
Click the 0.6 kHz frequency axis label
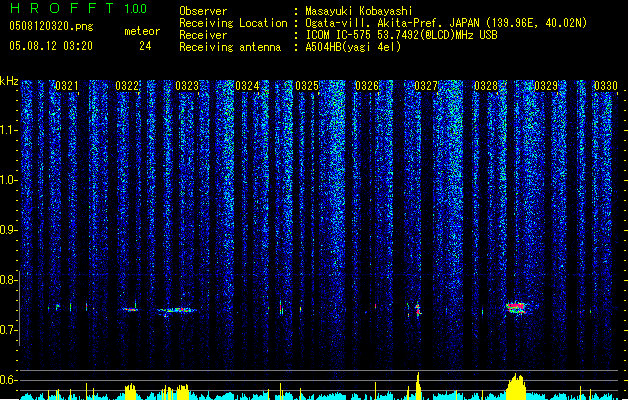[9, 380]
